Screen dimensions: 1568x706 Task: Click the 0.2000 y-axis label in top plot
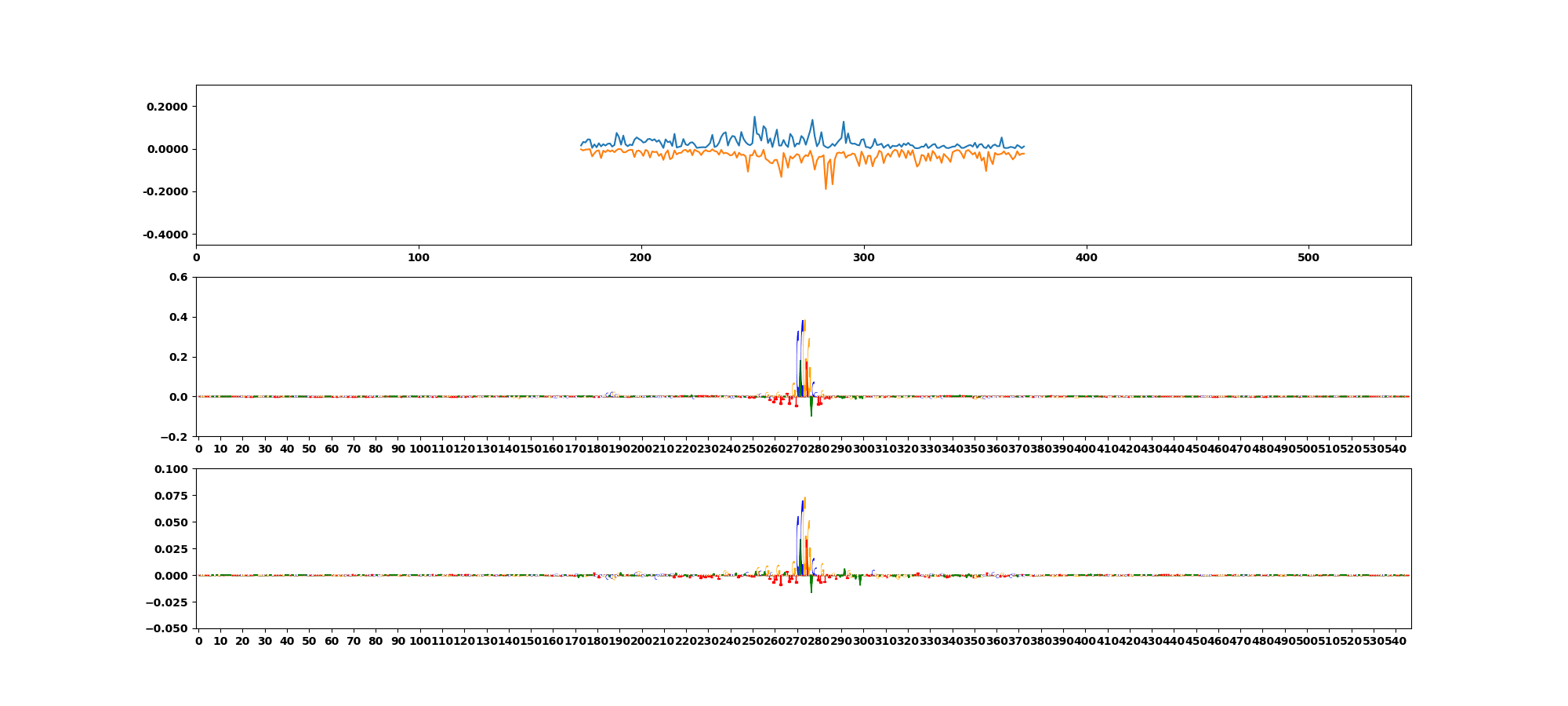coord(168,107)
